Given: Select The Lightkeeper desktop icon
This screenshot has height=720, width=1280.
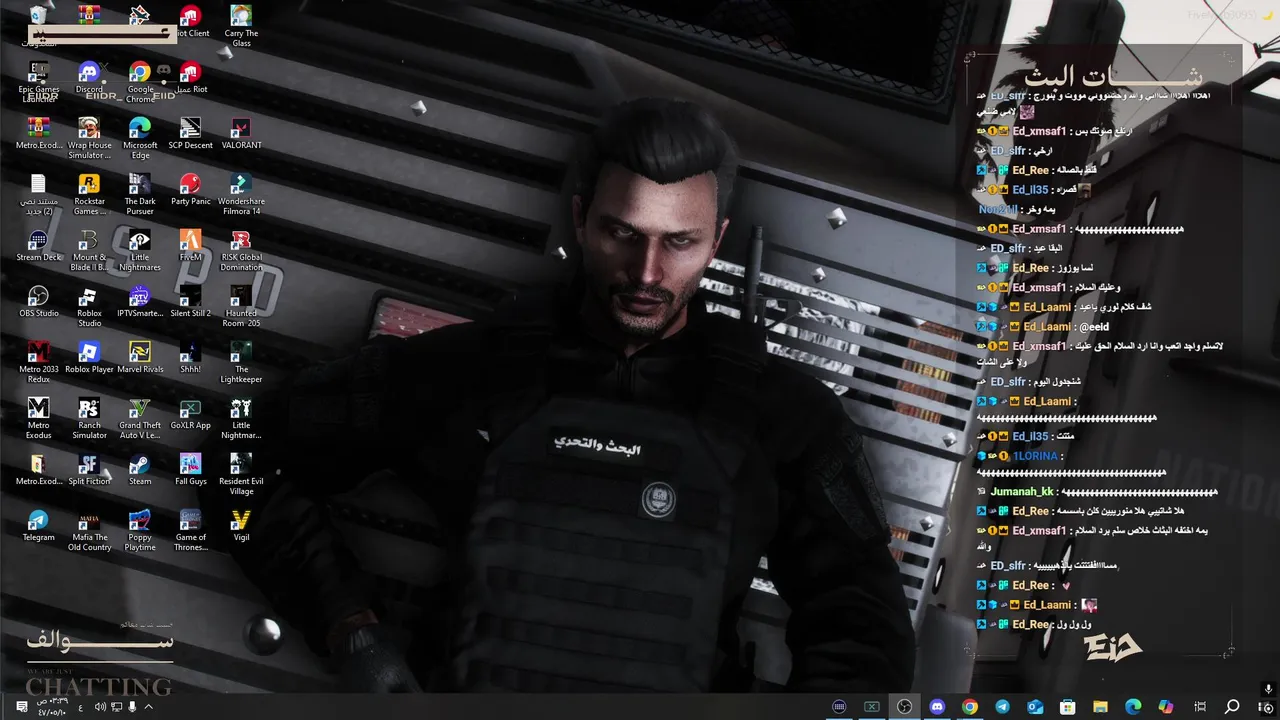Looking at the screenshot, I should (241, 362).
